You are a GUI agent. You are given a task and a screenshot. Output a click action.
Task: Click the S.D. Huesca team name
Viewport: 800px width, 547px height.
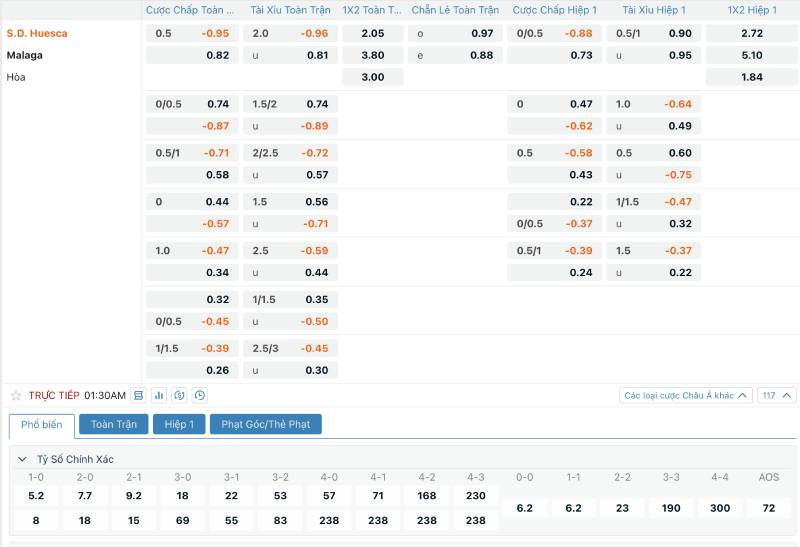[37, 33]
